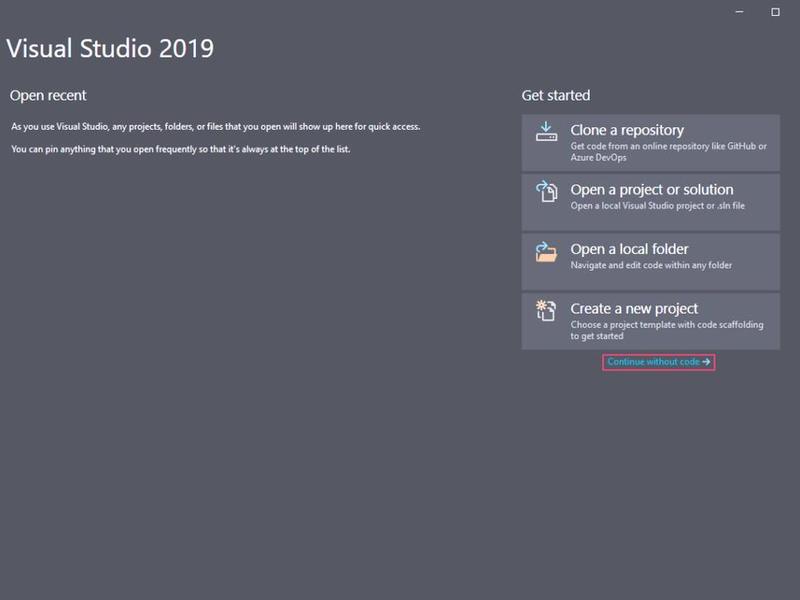Click the Visual Studio 2019 title text
The width and height of the screenshot is (800, 600).
click(x=110, y=48)
